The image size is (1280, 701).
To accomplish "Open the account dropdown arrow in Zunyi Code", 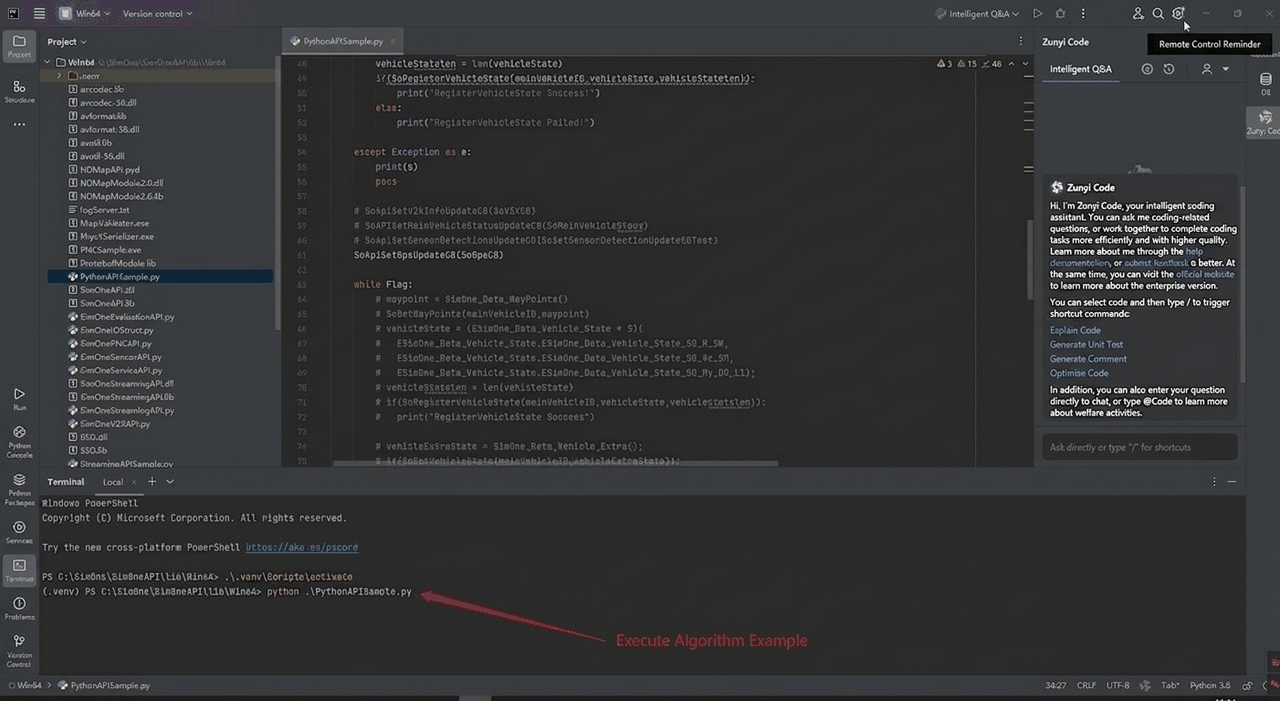I will [x=1226, y=69].
